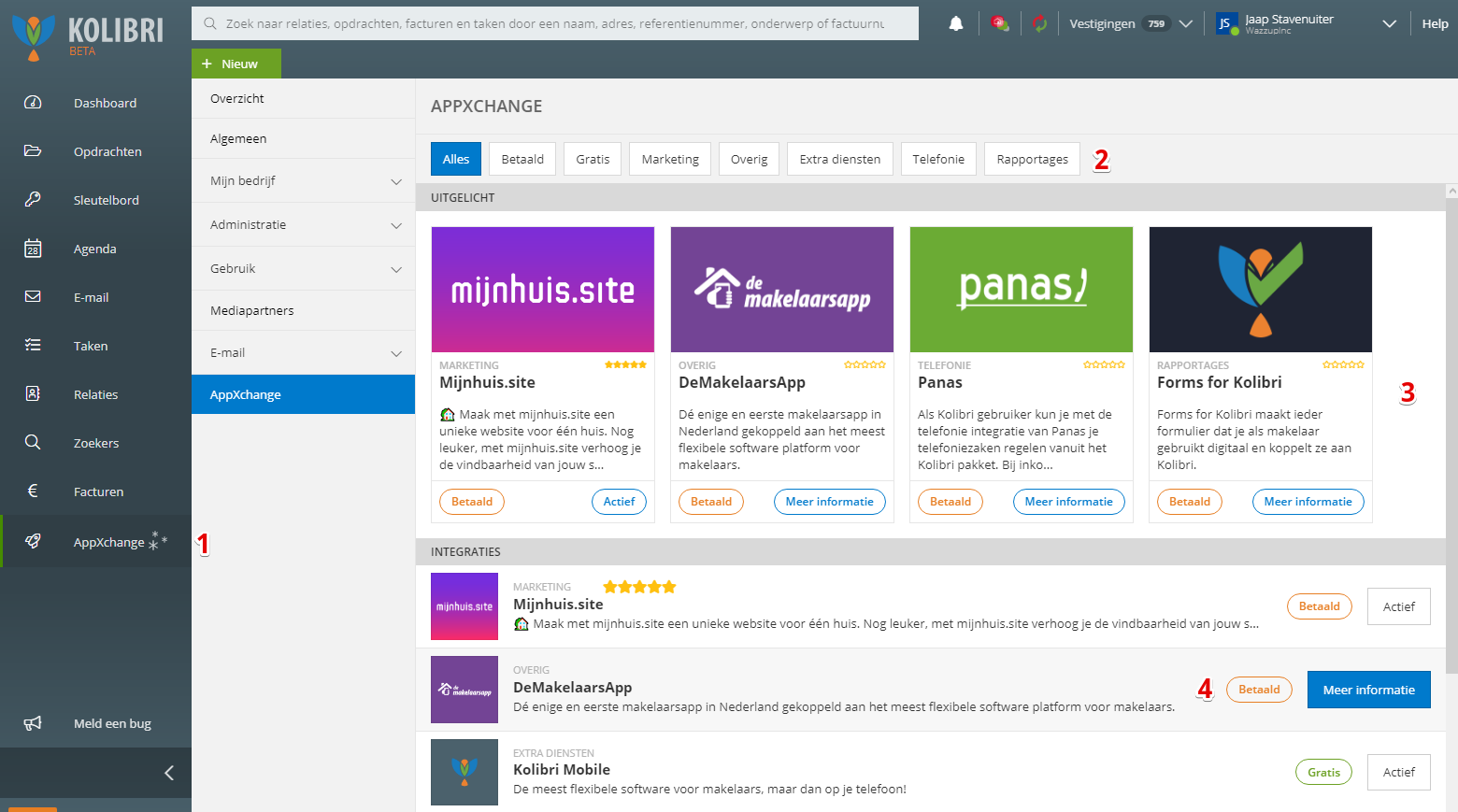This screenshot has height=812, width=1458.
Task: Click the E-mail envelope icon in sidebar
Action: click(33, 297)
